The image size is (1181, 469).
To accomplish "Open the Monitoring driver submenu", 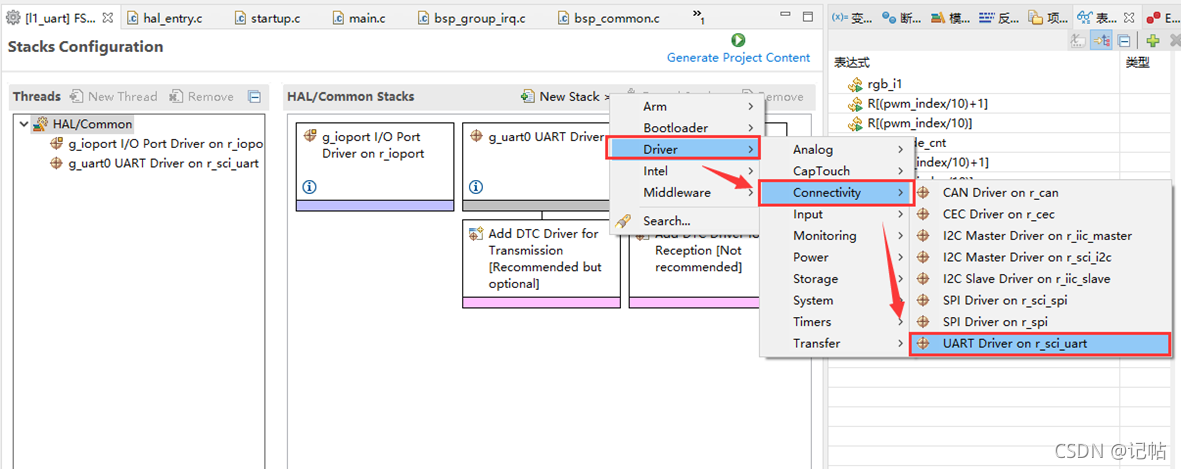I will click(836, 236).
